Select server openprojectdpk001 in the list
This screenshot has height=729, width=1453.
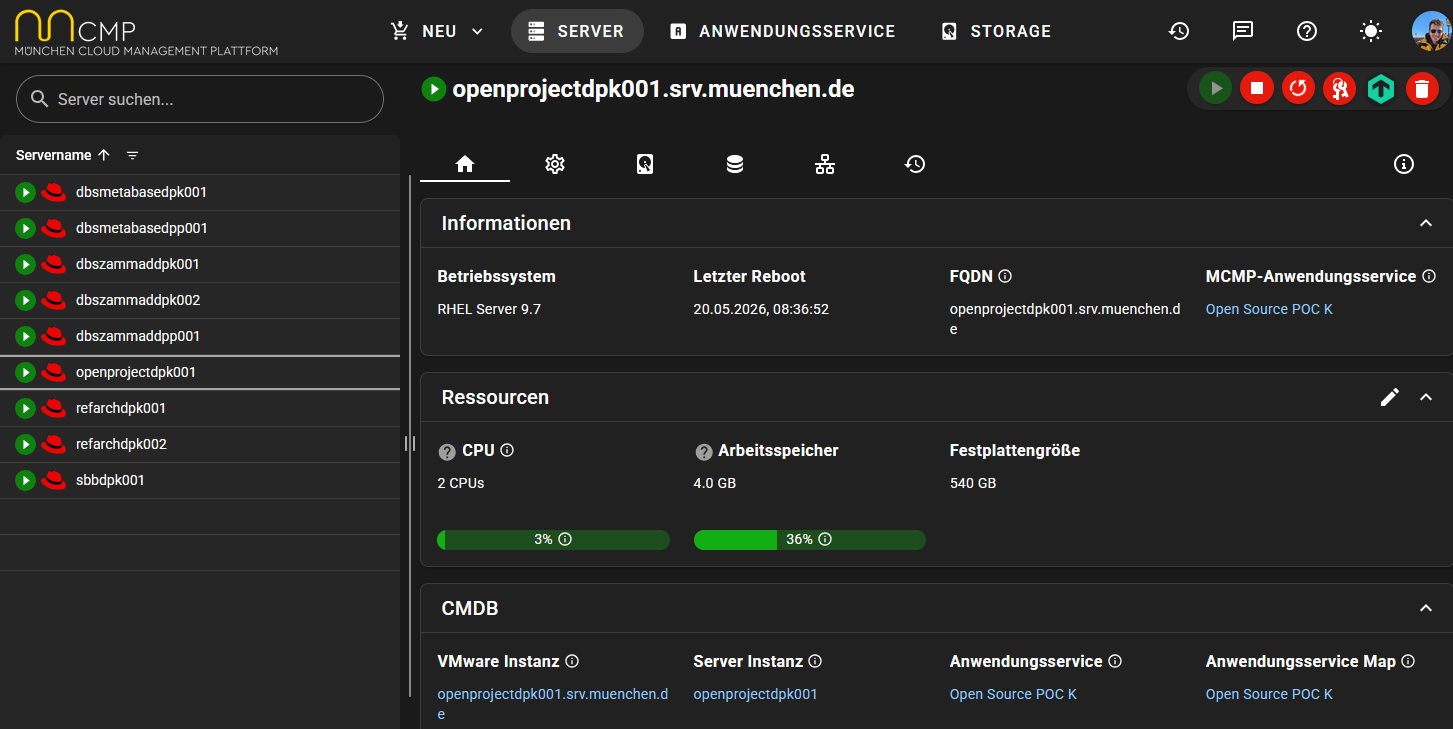200,372
